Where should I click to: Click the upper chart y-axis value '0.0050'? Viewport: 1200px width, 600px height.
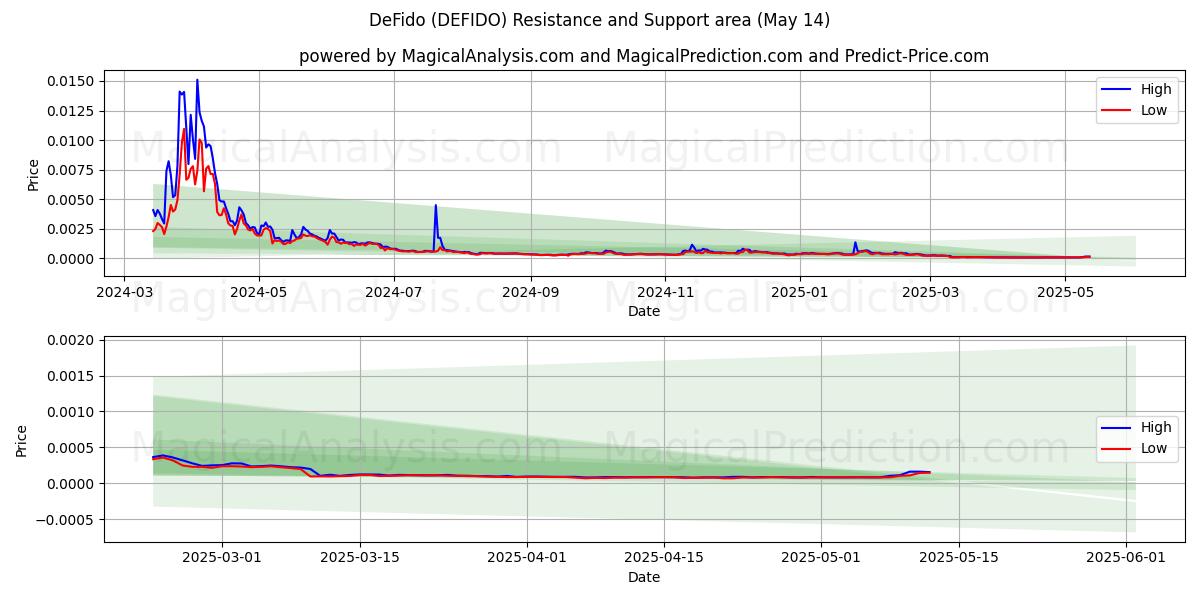[x=73, y=200]
